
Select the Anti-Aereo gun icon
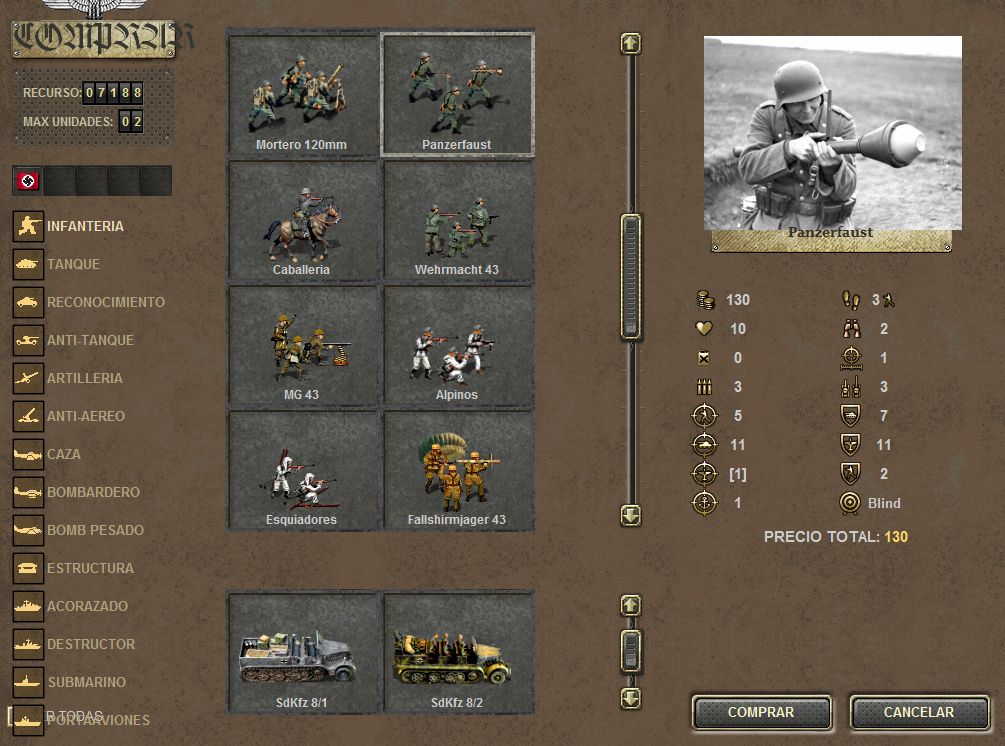28,416
